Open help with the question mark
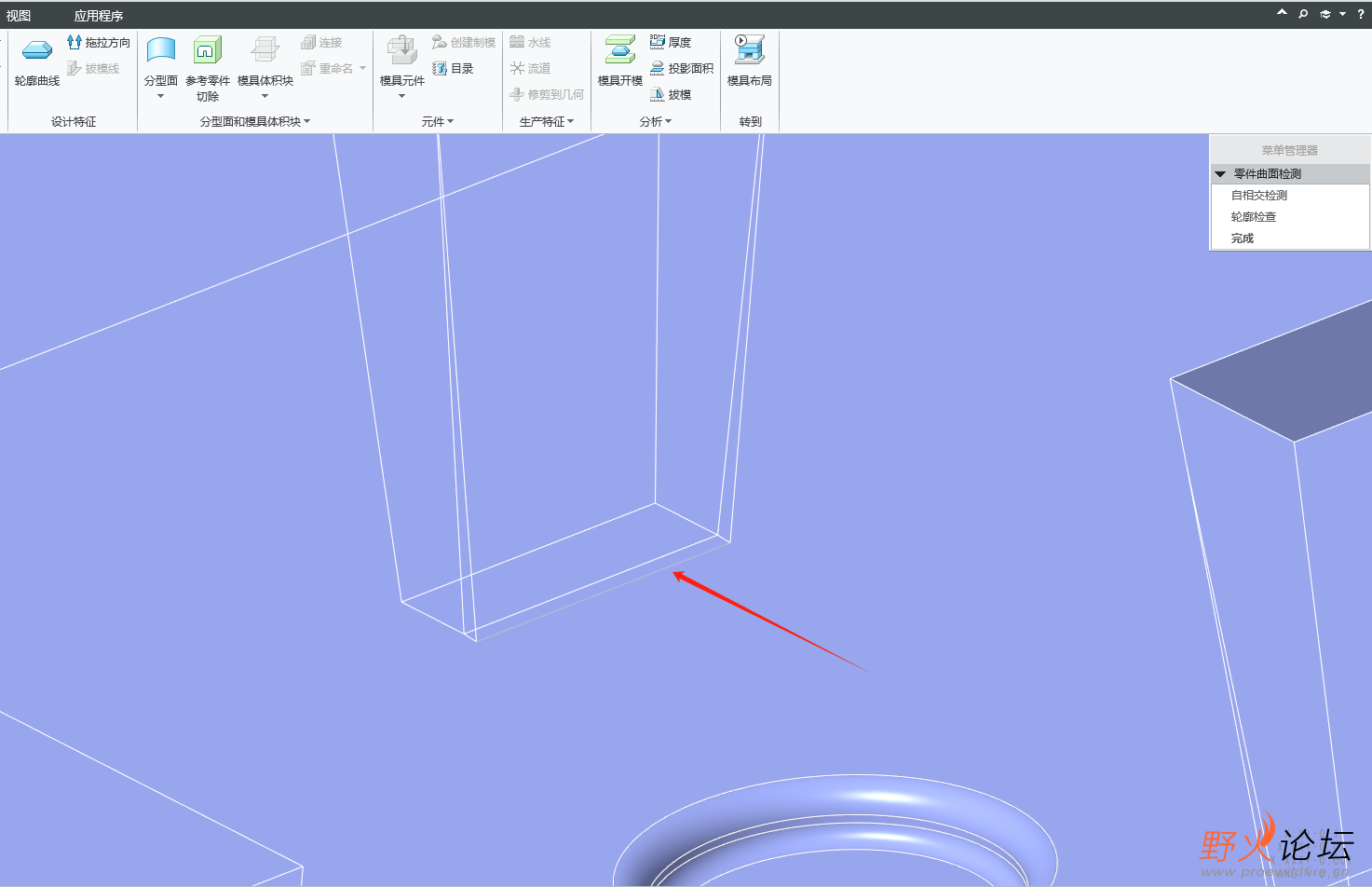The image size is (1372, 887). [1361, 14]
